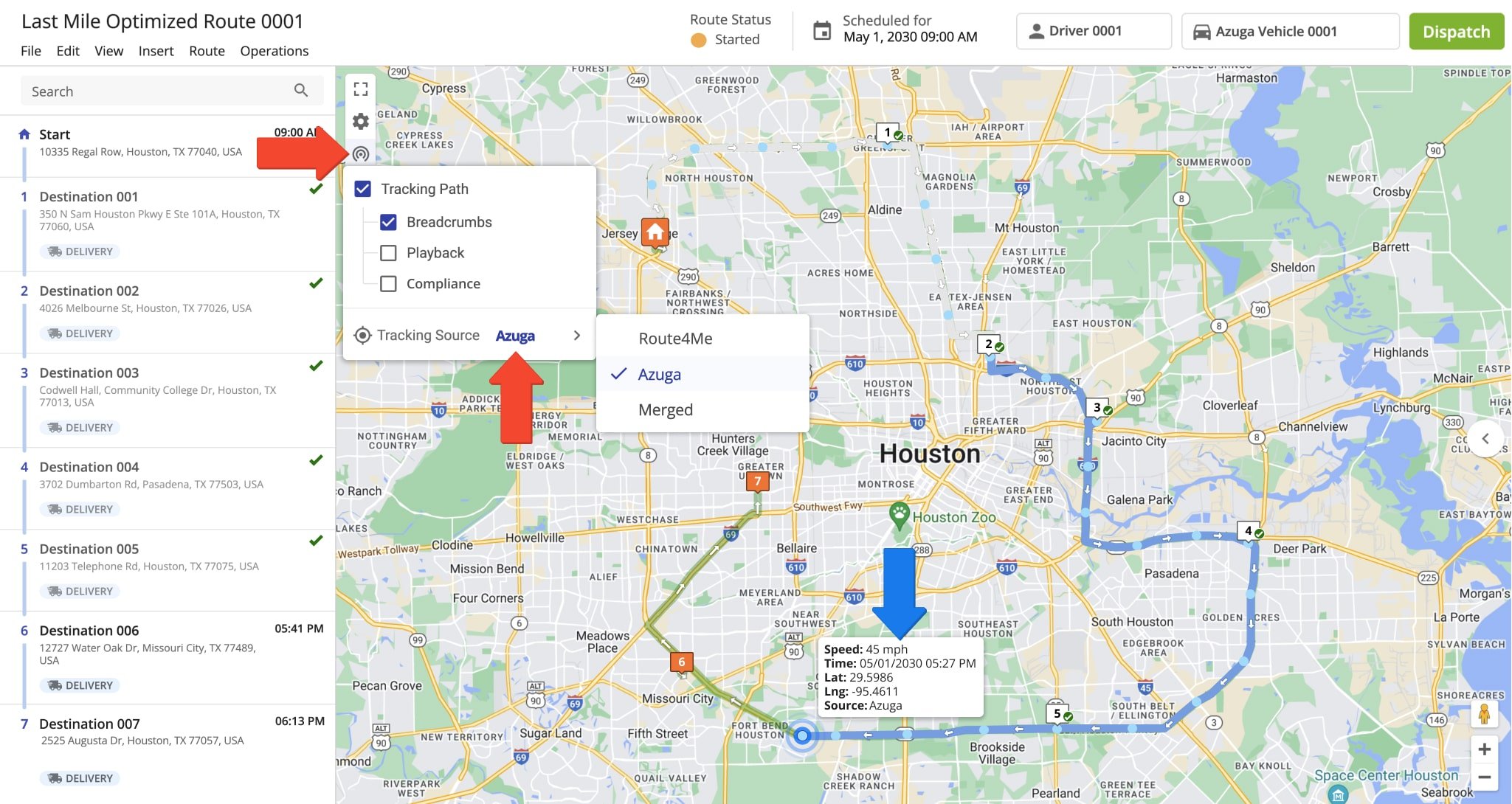Select Route4Me from tracking source options

click(676, 338)
